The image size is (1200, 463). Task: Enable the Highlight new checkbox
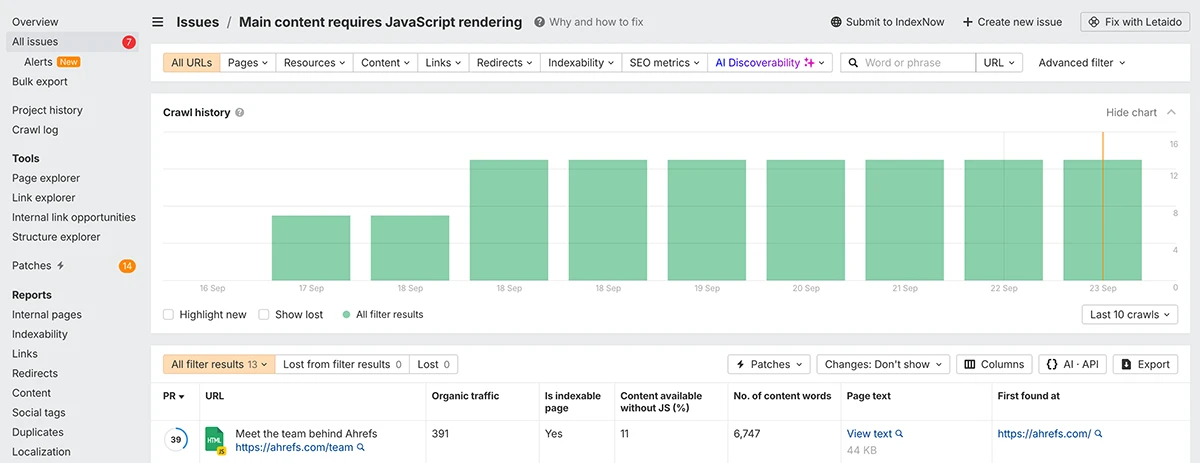168,314
